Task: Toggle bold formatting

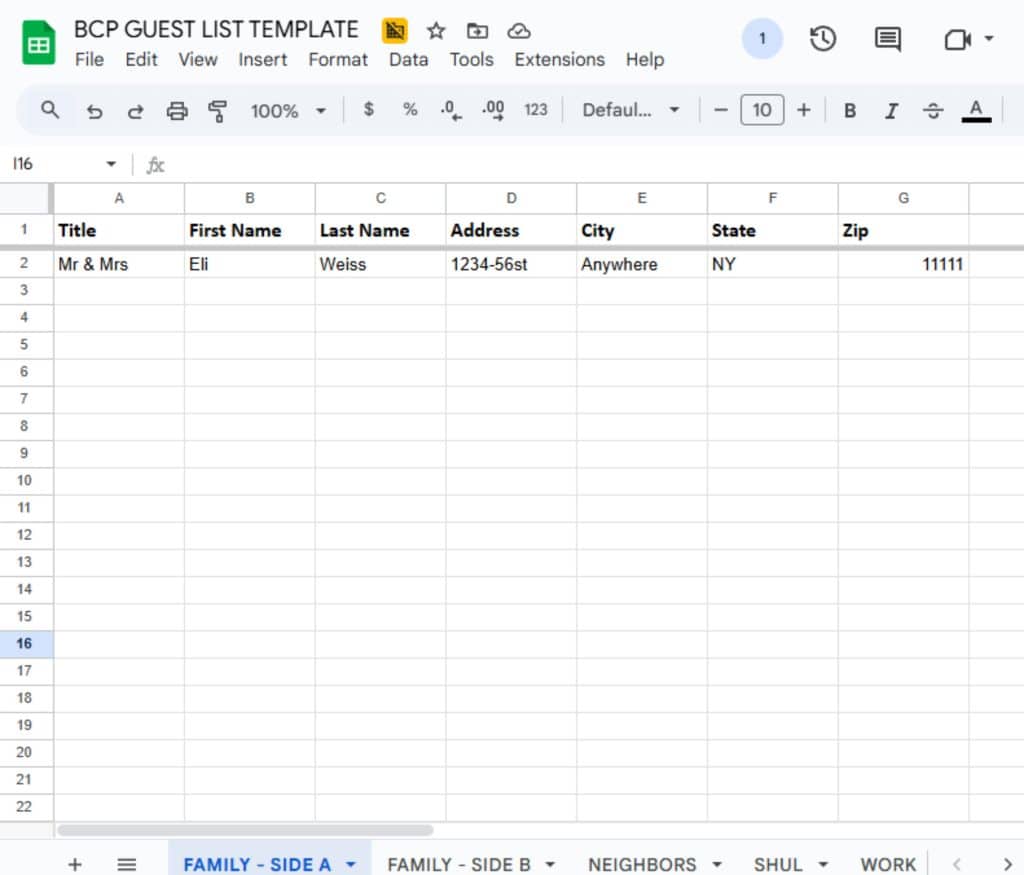Action: (x=850, y=111)
